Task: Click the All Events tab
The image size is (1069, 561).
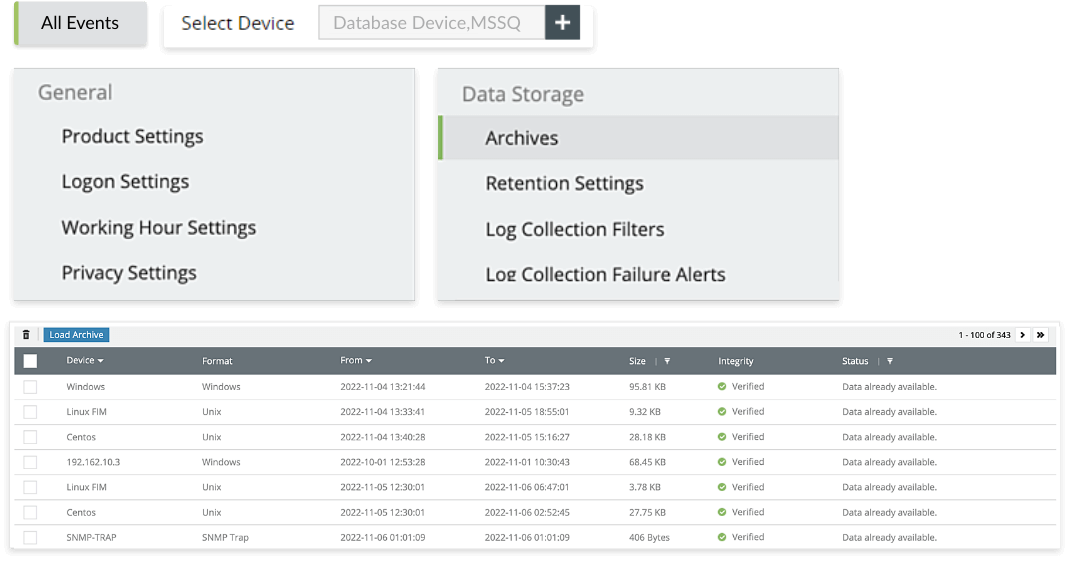Action: tap(80, 23)
